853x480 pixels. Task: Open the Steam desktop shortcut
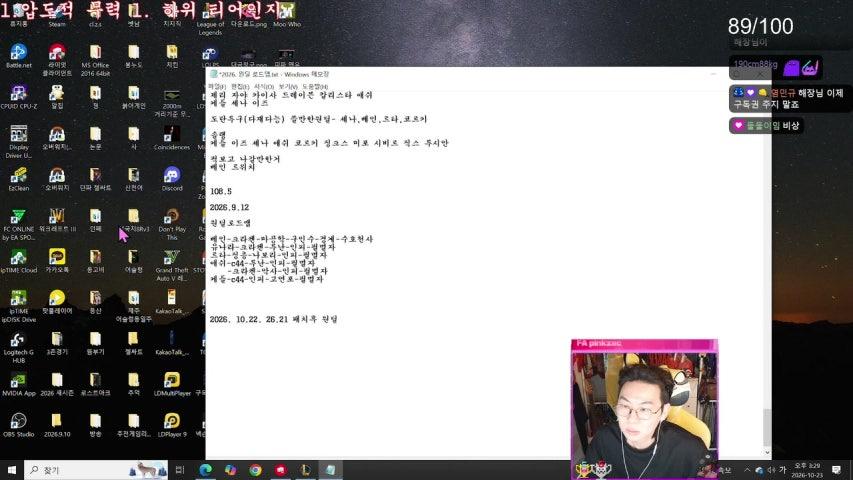click(57, 15)
